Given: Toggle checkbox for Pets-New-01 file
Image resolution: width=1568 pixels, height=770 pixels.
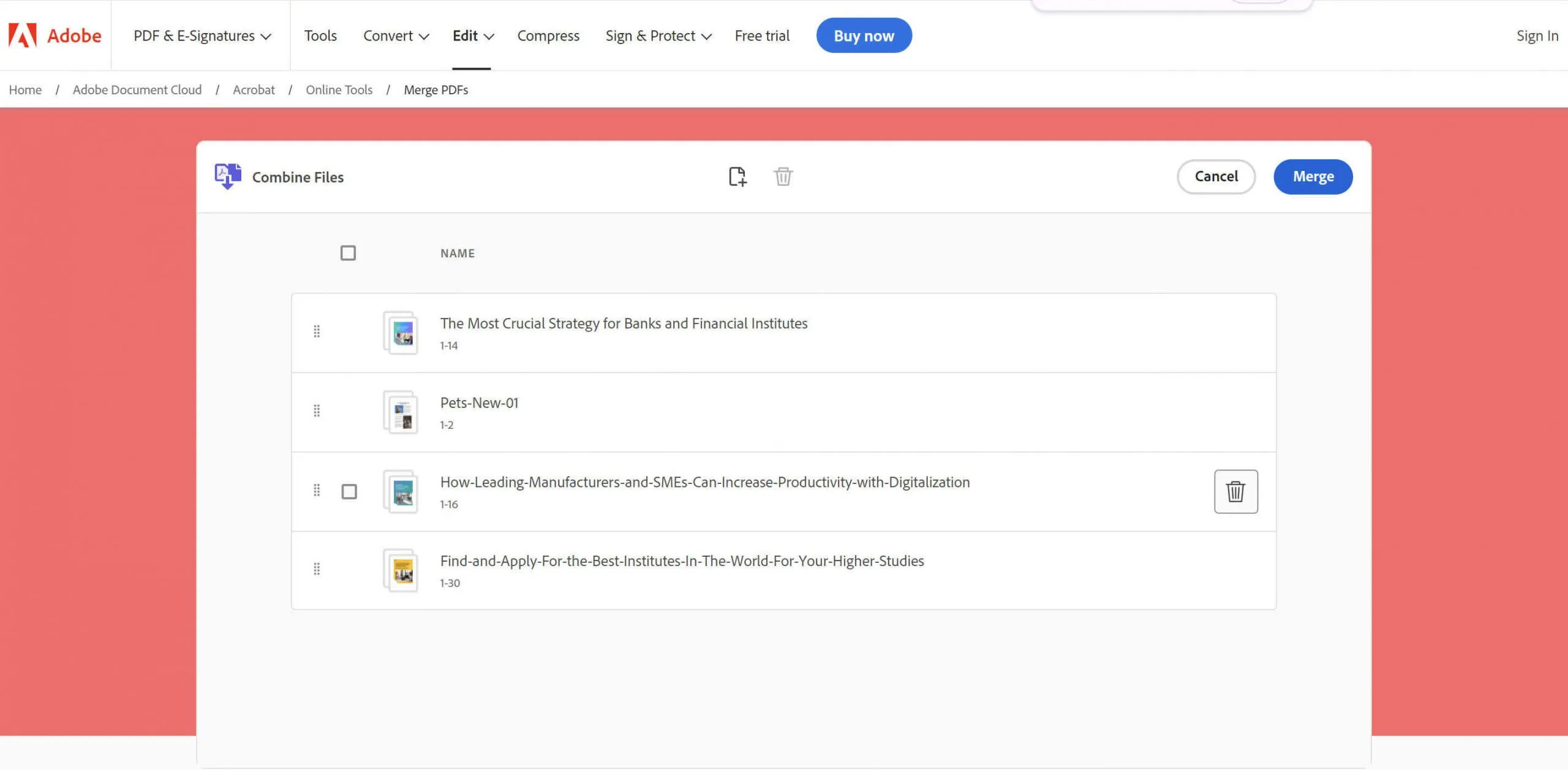Looking at the screenshot, I should [x=348, y=411].
